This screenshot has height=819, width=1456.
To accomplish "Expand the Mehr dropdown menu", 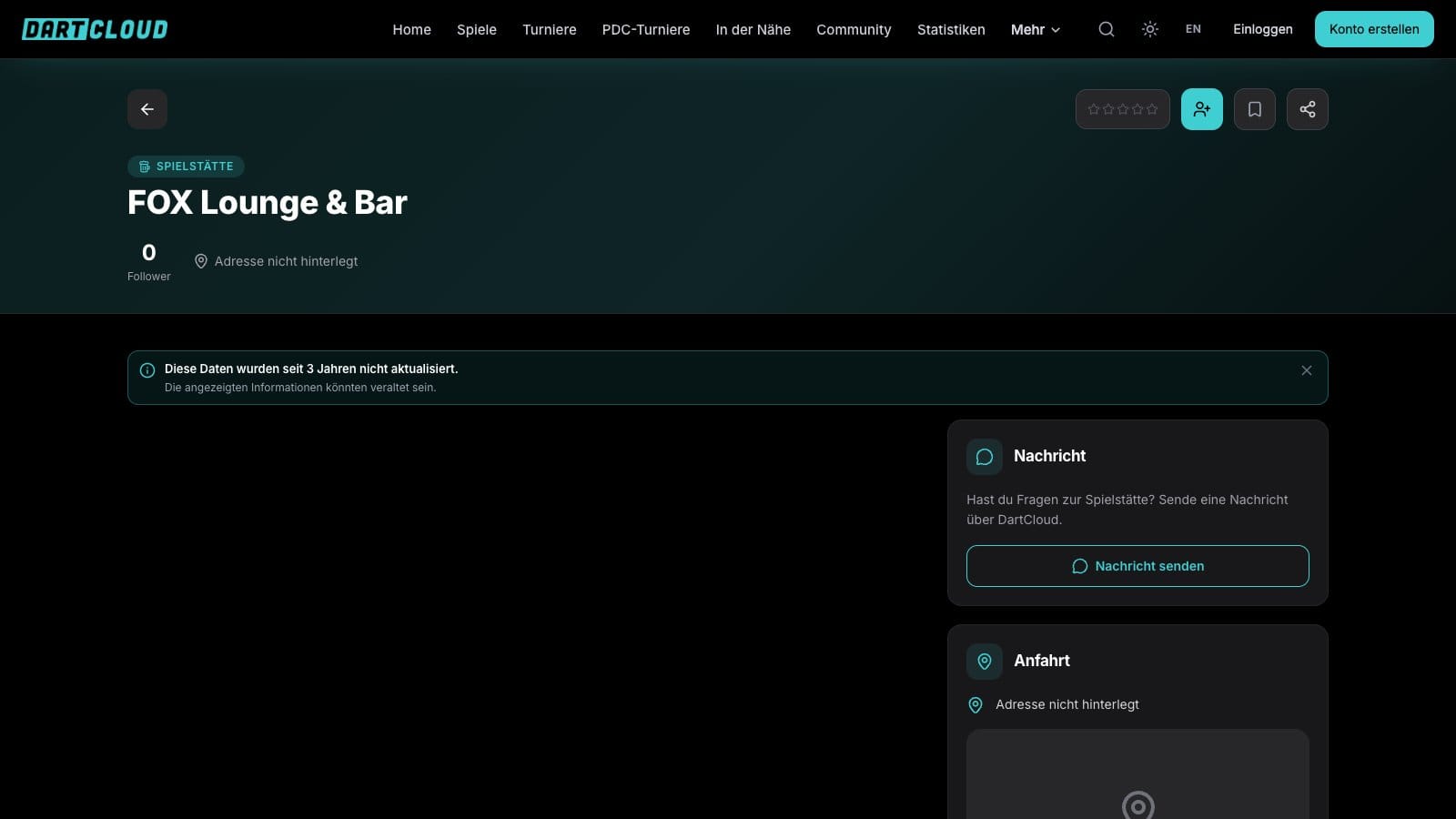I will [x=1036, y=29].
